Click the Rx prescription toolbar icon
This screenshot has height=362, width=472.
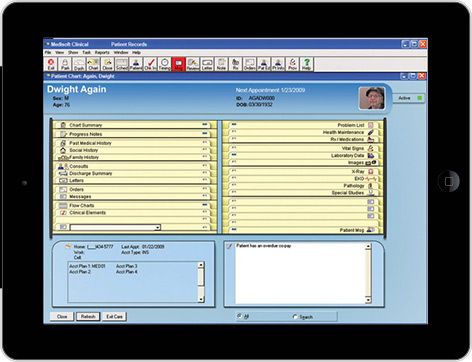coord(235,64)
